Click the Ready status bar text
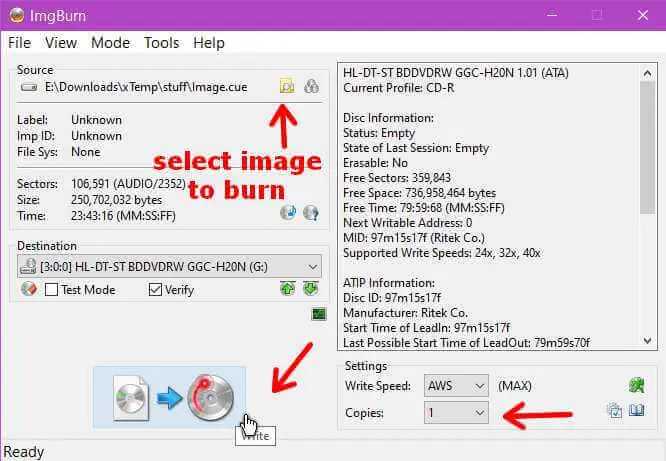666x461 pixels. coord(24,452)
